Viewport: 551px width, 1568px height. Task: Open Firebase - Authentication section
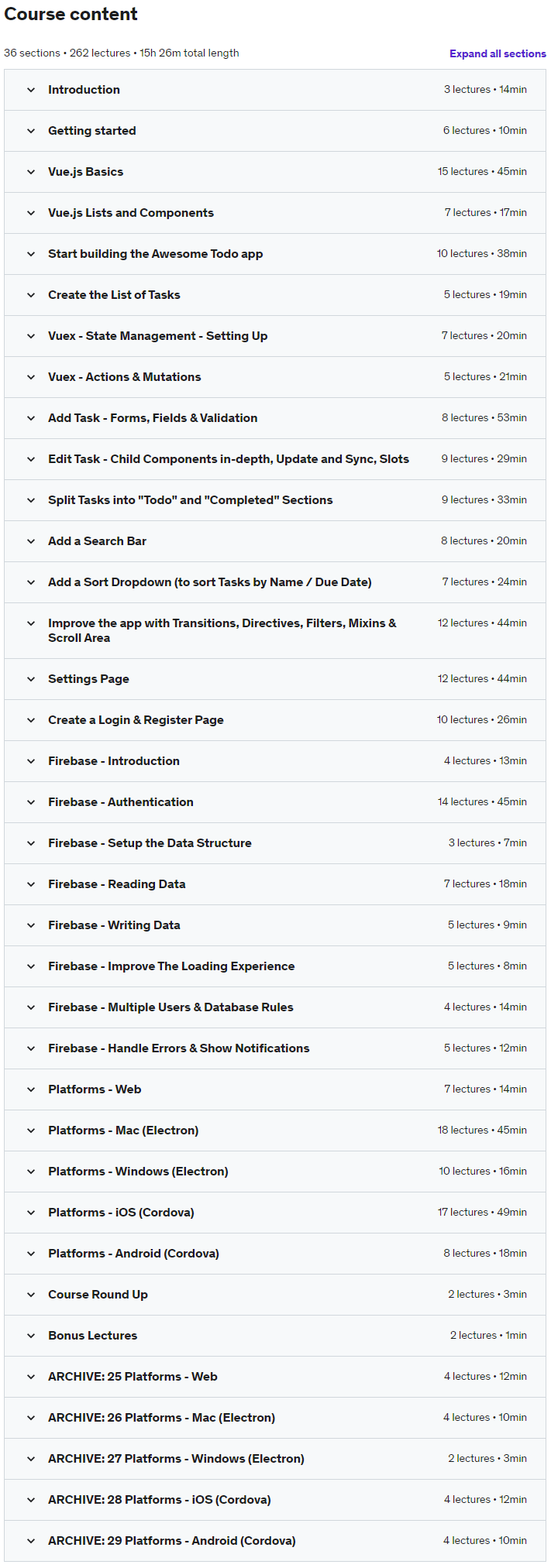275,802
